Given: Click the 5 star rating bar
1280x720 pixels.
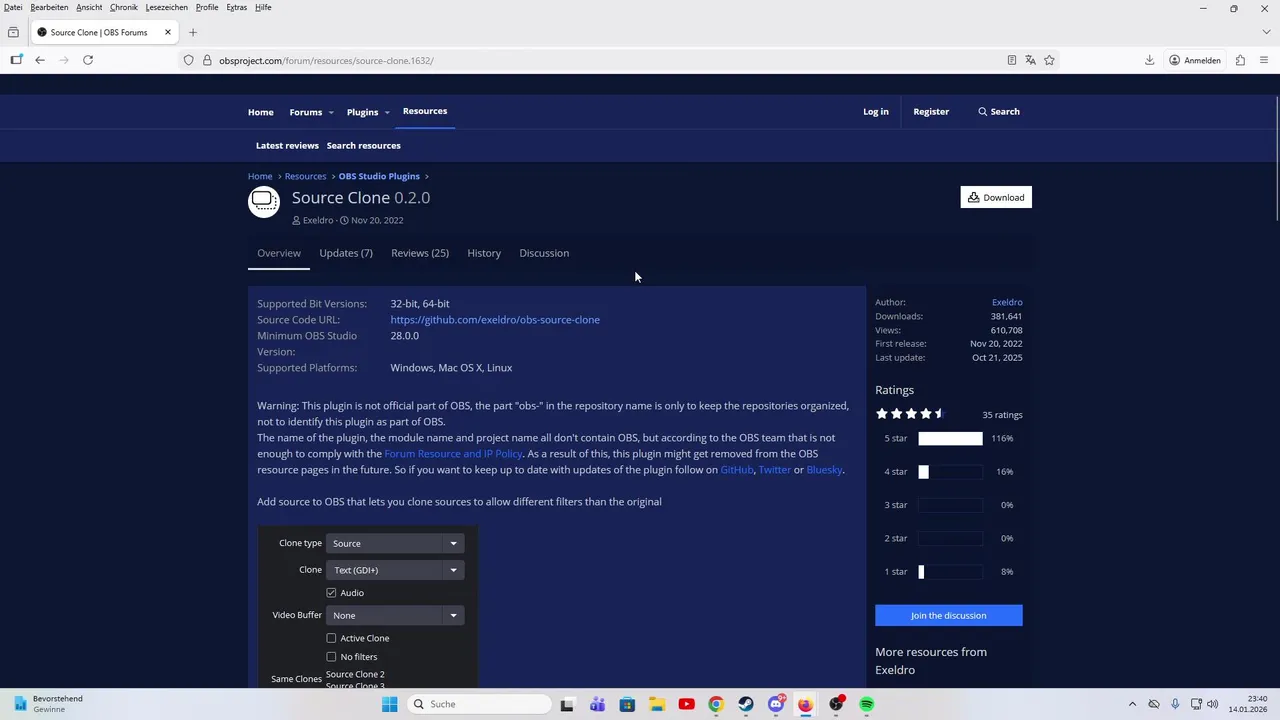Looking at the screenshot, I should 950,438.
